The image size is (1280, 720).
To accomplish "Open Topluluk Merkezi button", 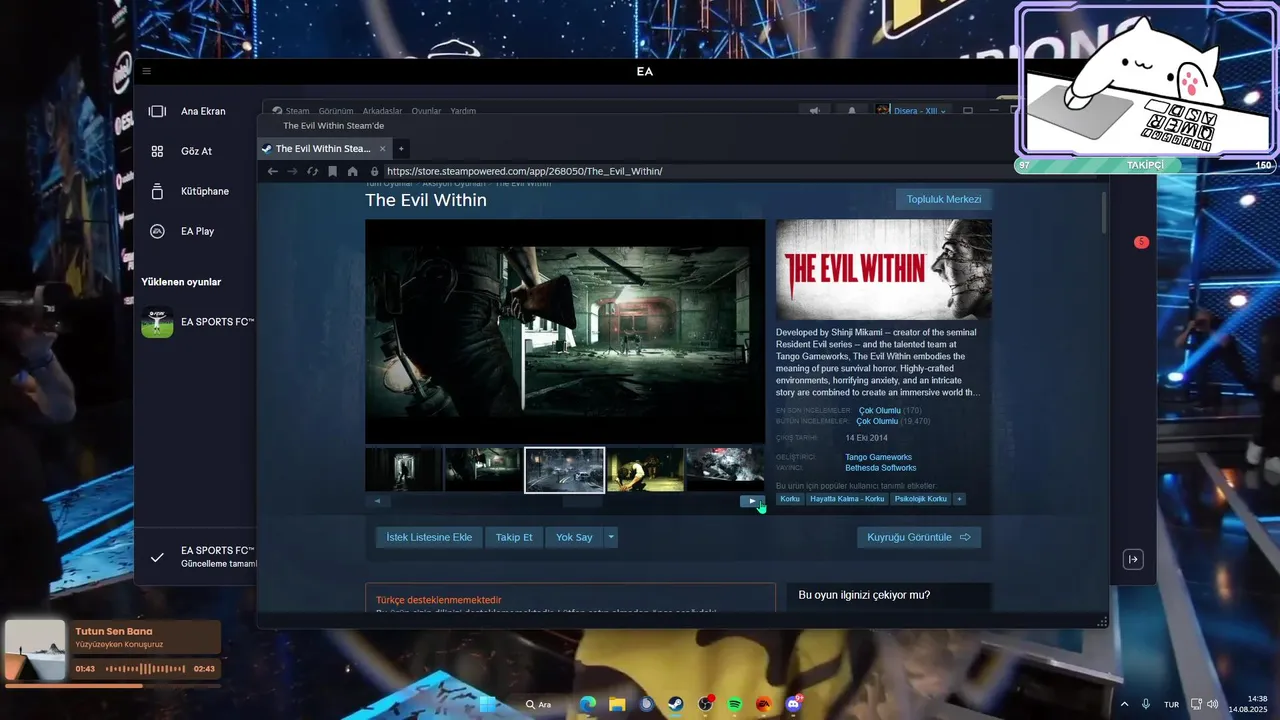I will pyautogui.click(x=943, y=199).
